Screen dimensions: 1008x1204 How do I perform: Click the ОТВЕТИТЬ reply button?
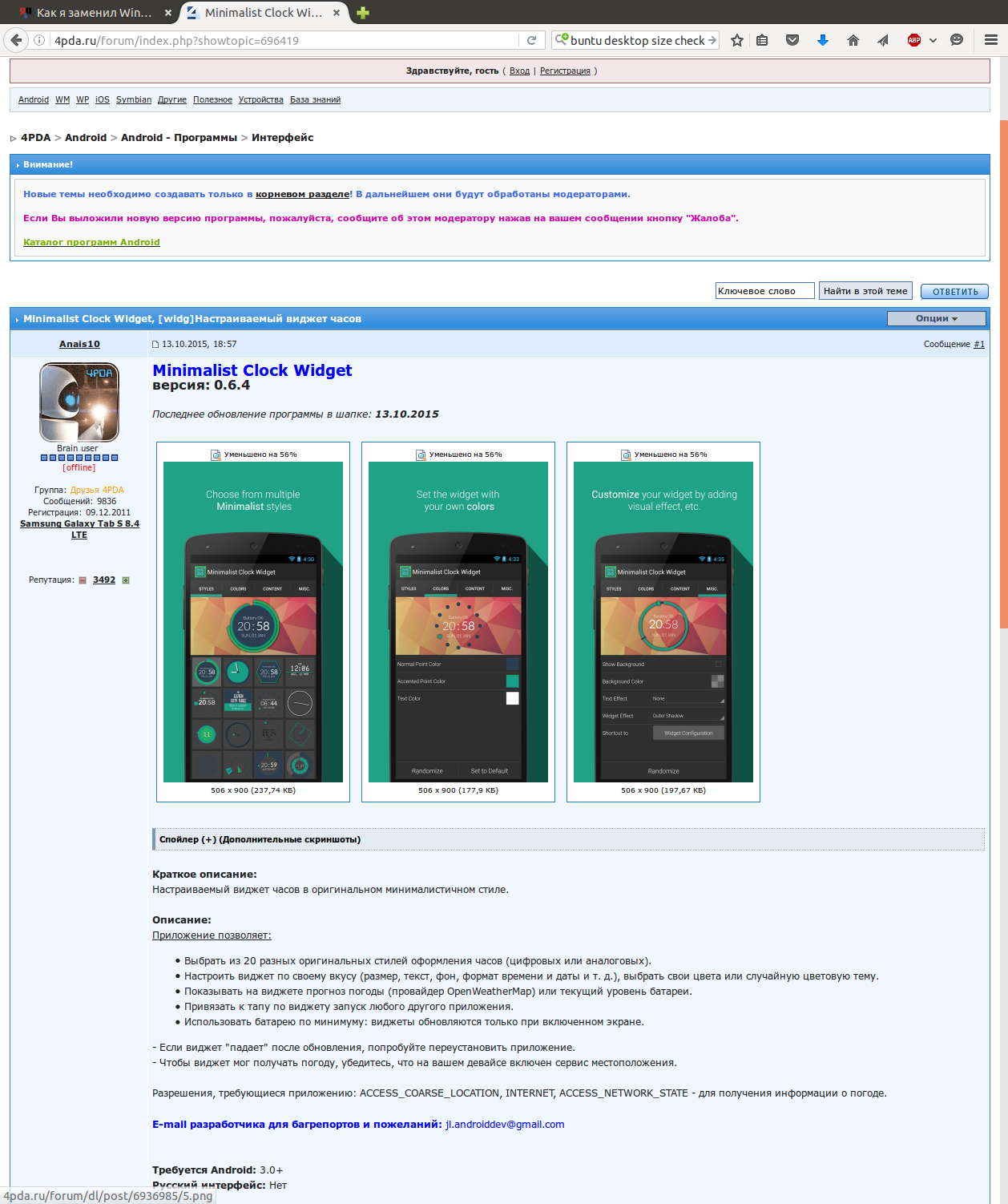[954, 292]
